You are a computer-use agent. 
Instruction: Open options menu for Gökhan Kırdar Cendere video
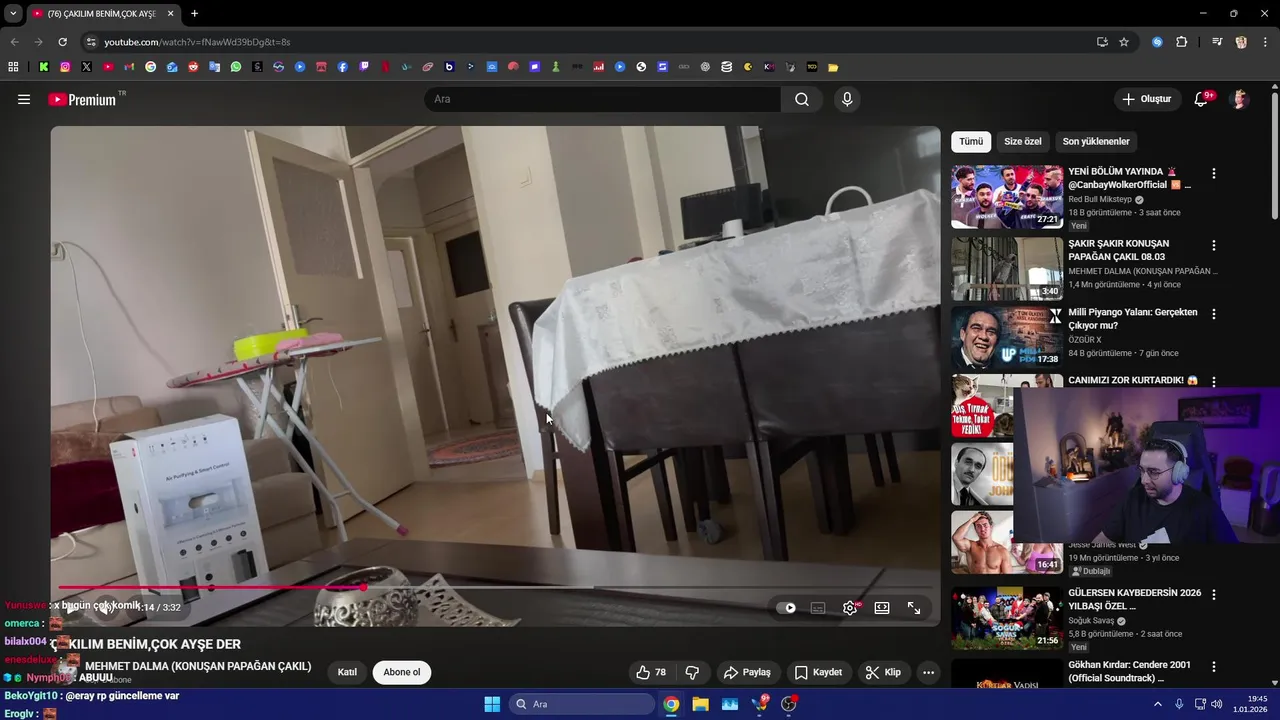tap(1214, 666)
